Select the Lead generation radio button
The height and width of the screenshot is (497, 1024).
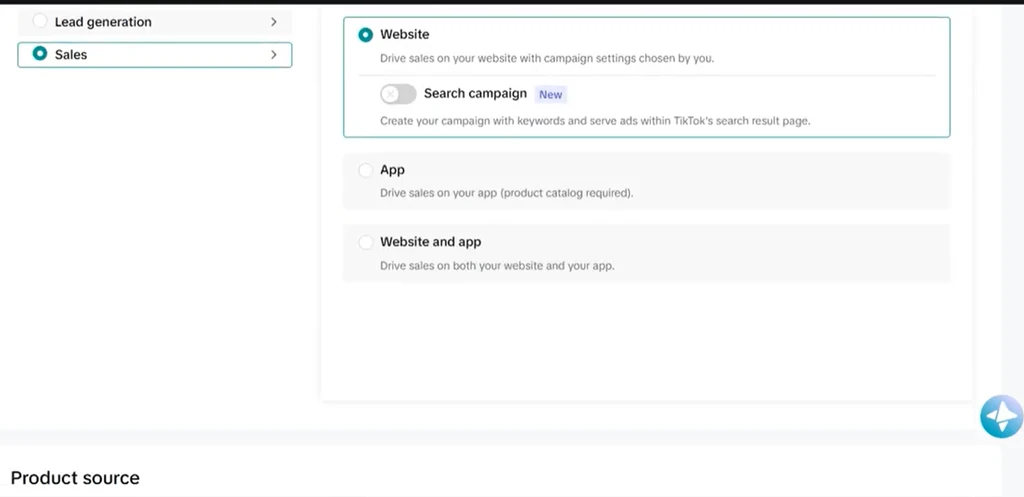pos(40,21)
